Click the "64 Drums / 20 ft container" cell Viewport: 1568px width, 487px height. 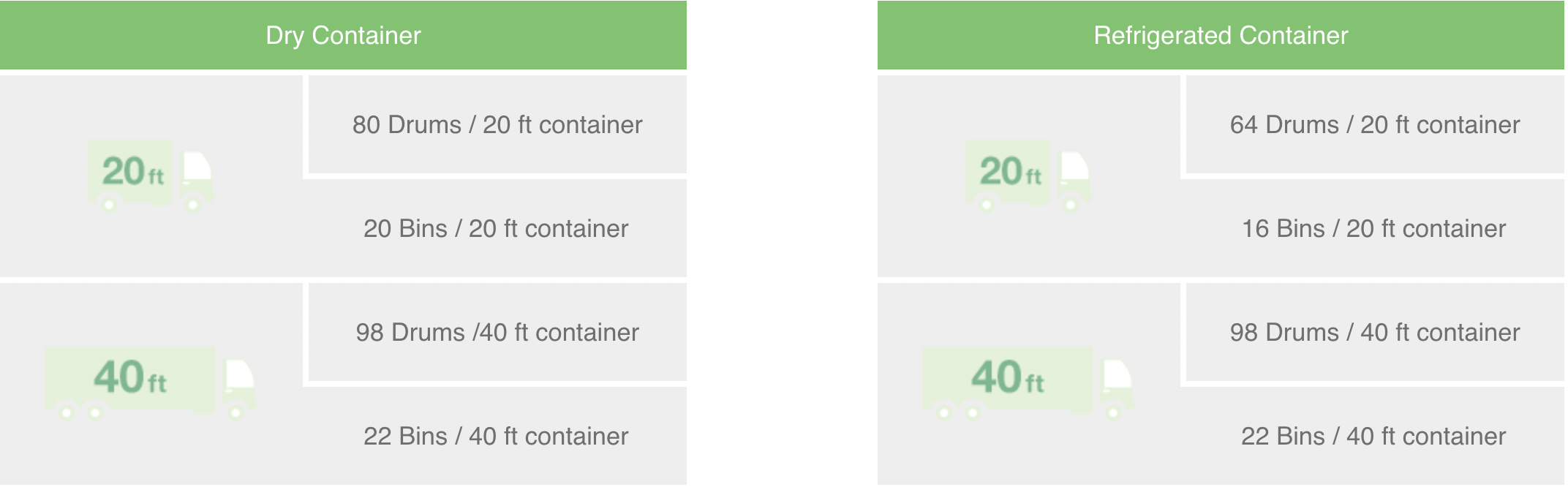[x=1375, y=125]
